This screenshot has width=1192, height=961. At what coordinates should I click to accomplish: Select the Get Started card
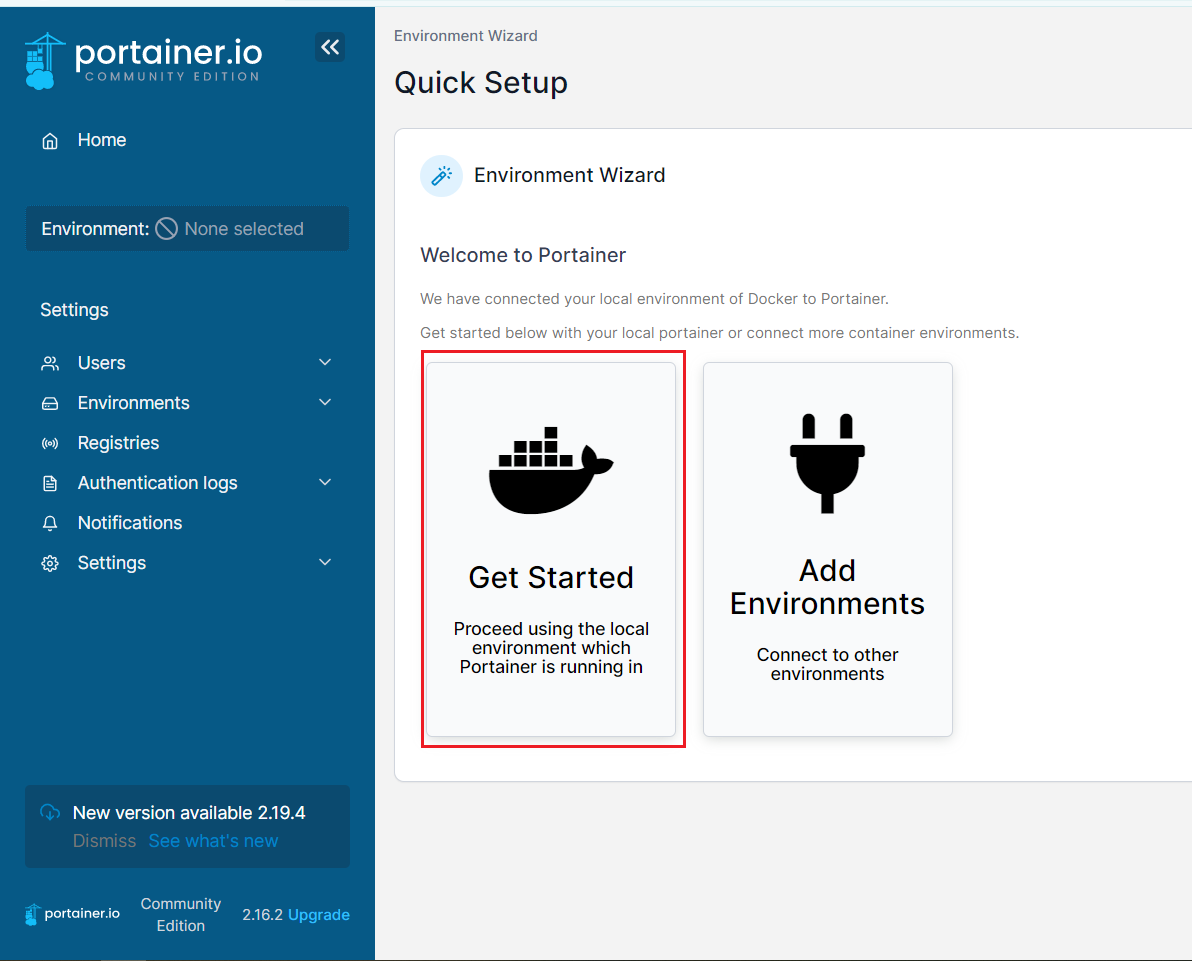(551, 549)
